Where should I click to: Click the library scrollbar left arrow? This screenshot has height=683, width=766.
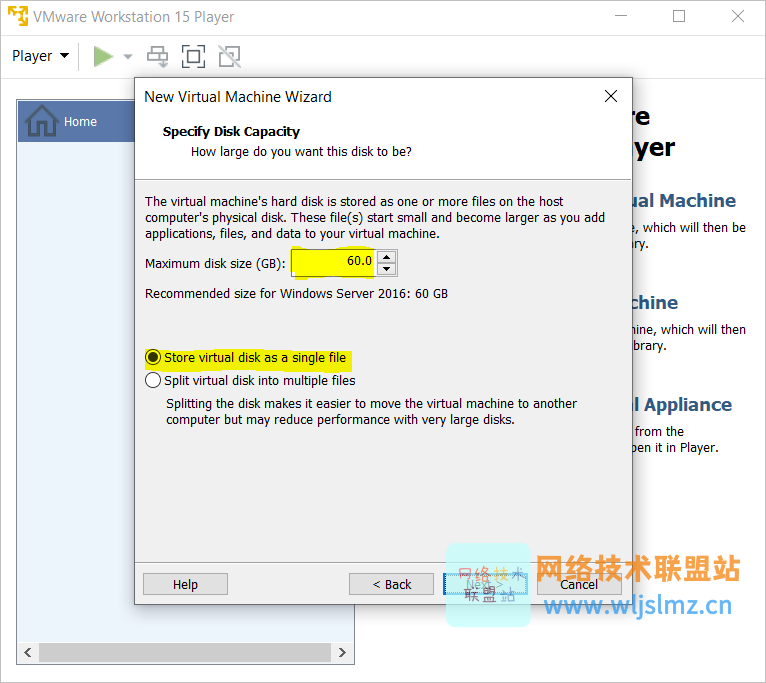28,653
